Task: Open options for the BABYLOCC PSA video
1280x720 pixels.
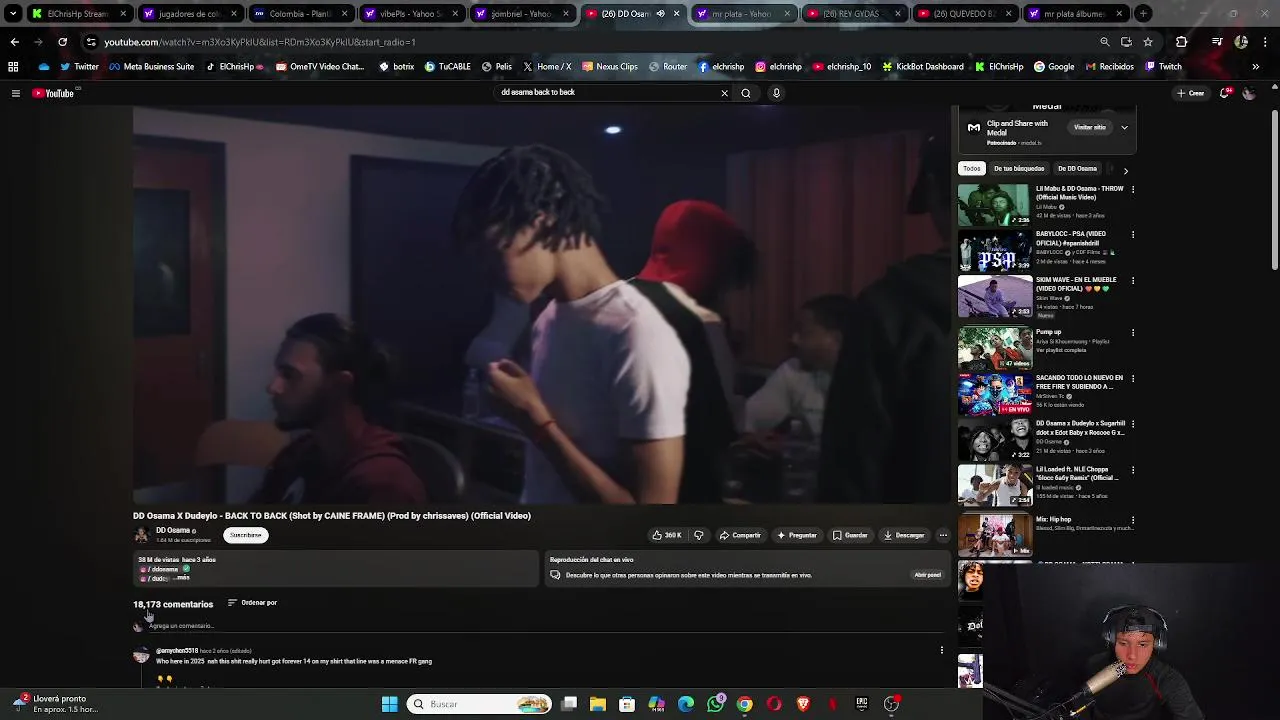Action: (x=1133, y=235)
